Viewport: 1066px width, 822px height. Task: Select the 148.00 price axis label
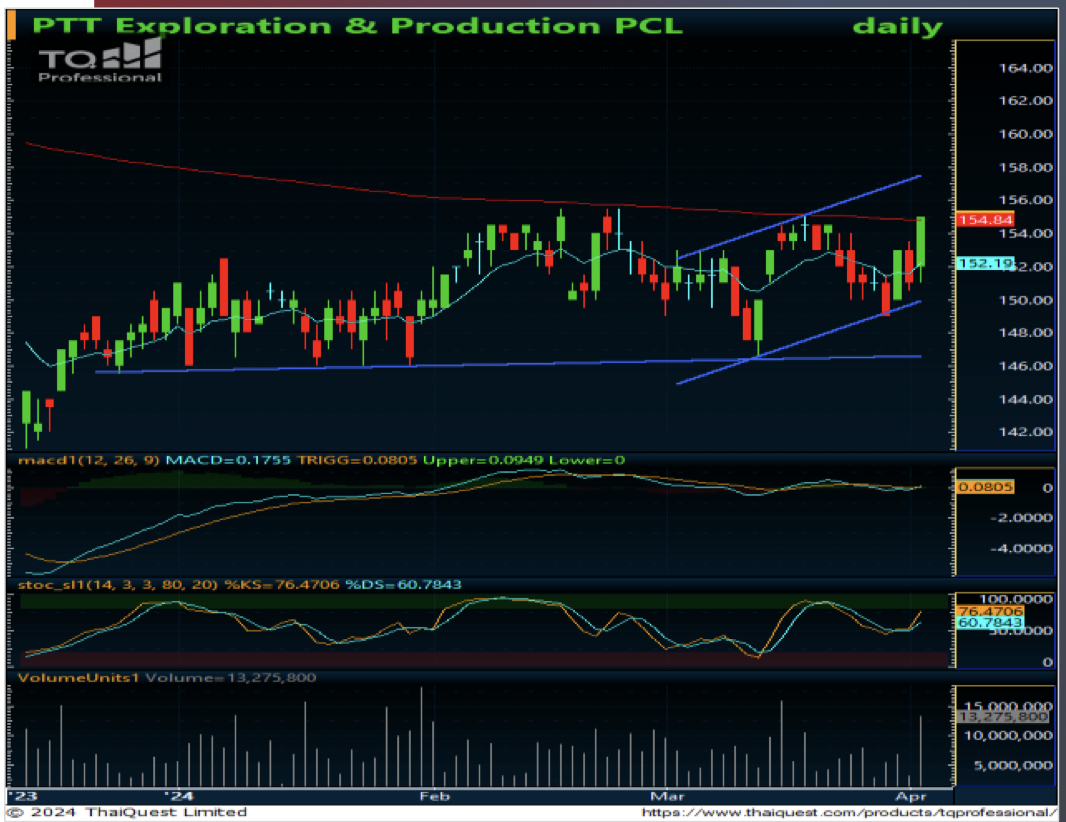tap(1025, 332)
